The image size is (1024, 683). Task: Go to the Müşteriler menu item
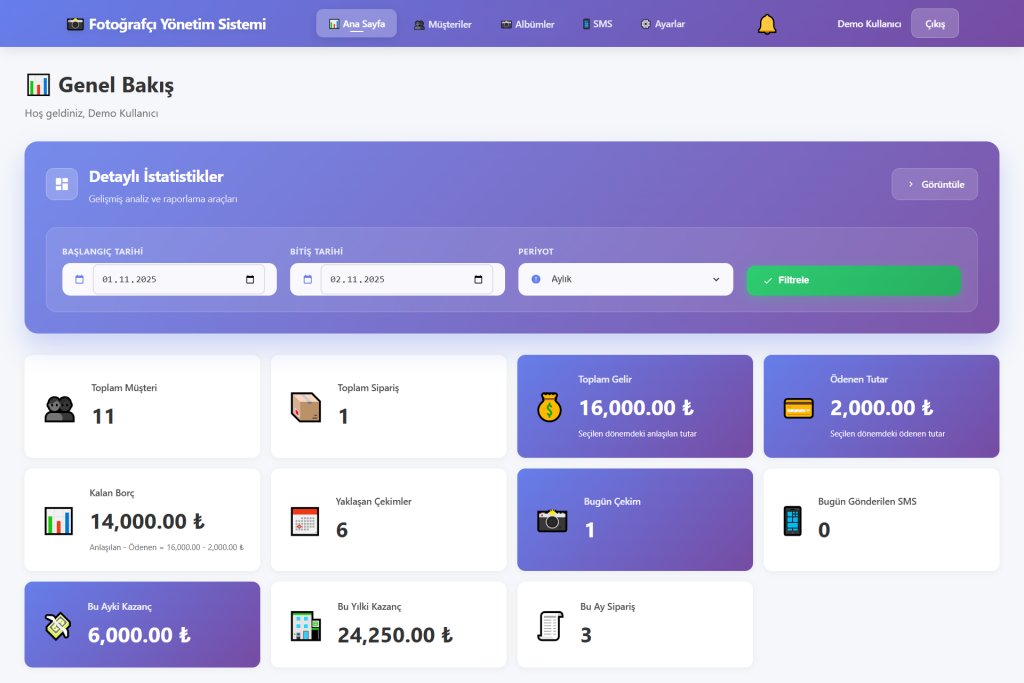tap(442, 24)
